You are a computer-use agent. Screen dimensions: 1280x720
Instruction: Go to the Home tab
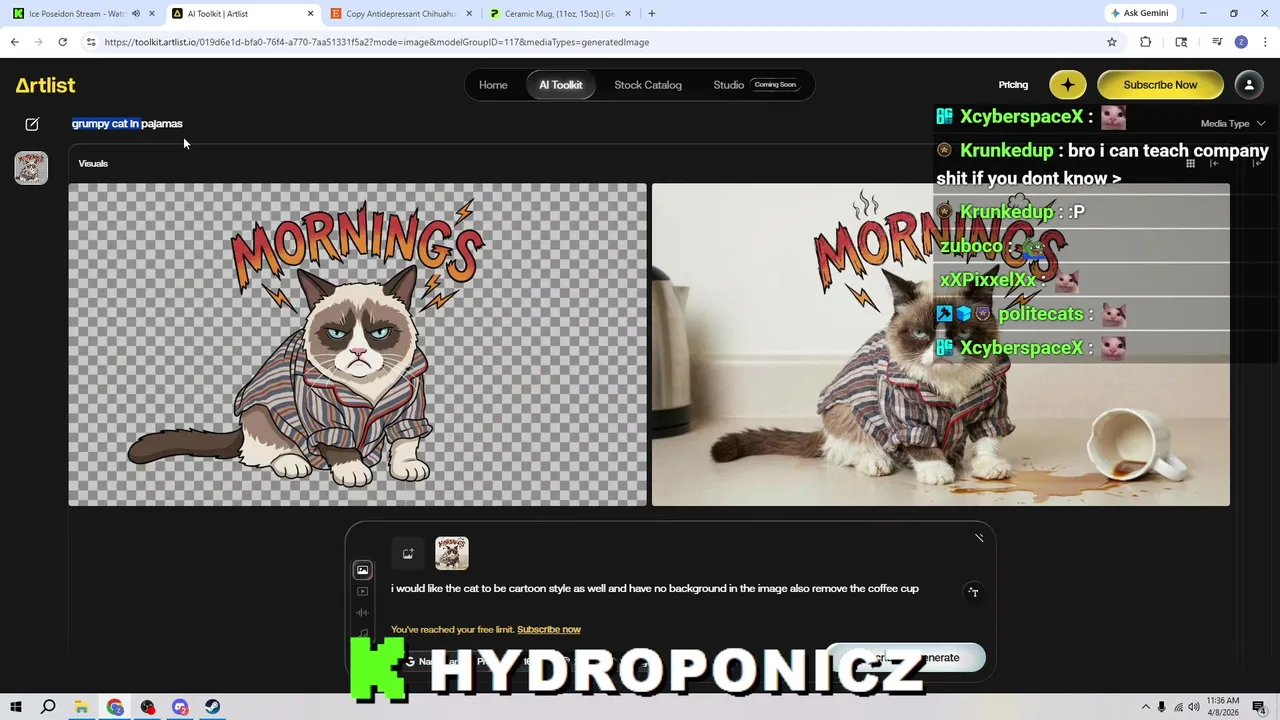coord(493,85)
